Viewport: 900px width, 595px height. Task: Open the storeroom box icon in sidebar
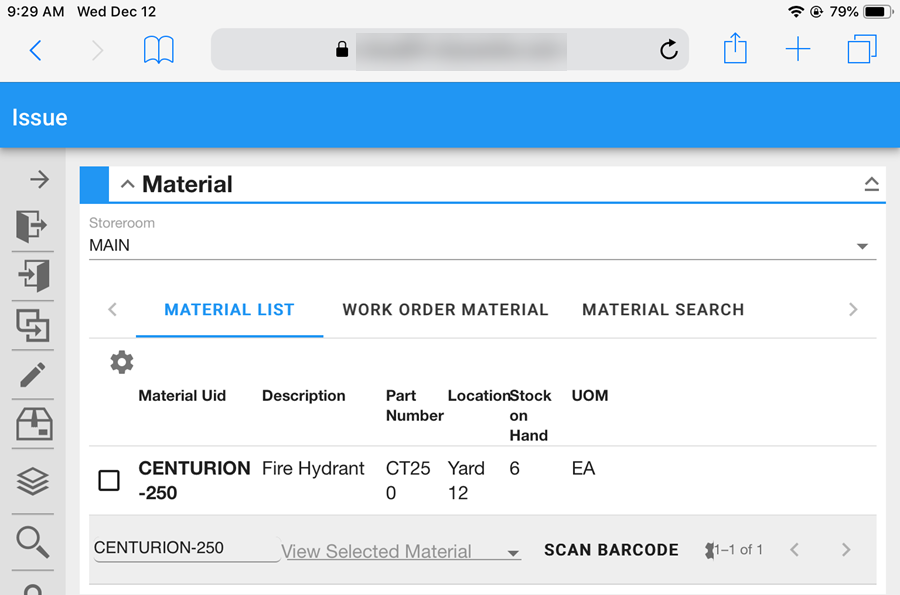point(32,426)
